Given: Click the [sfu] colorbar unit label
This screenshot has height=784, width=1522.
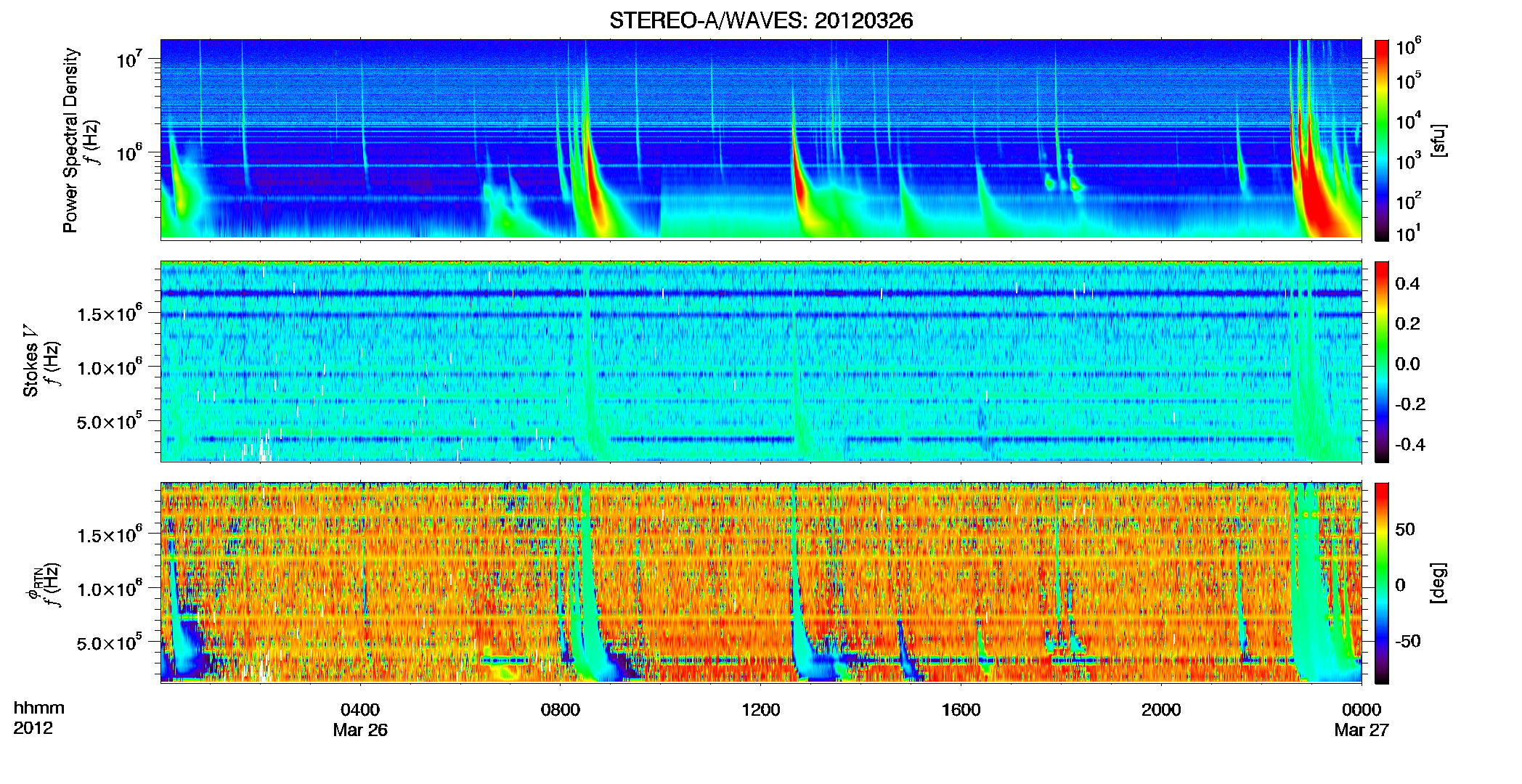Looking at the screenshot, I should coord(1438,140).
